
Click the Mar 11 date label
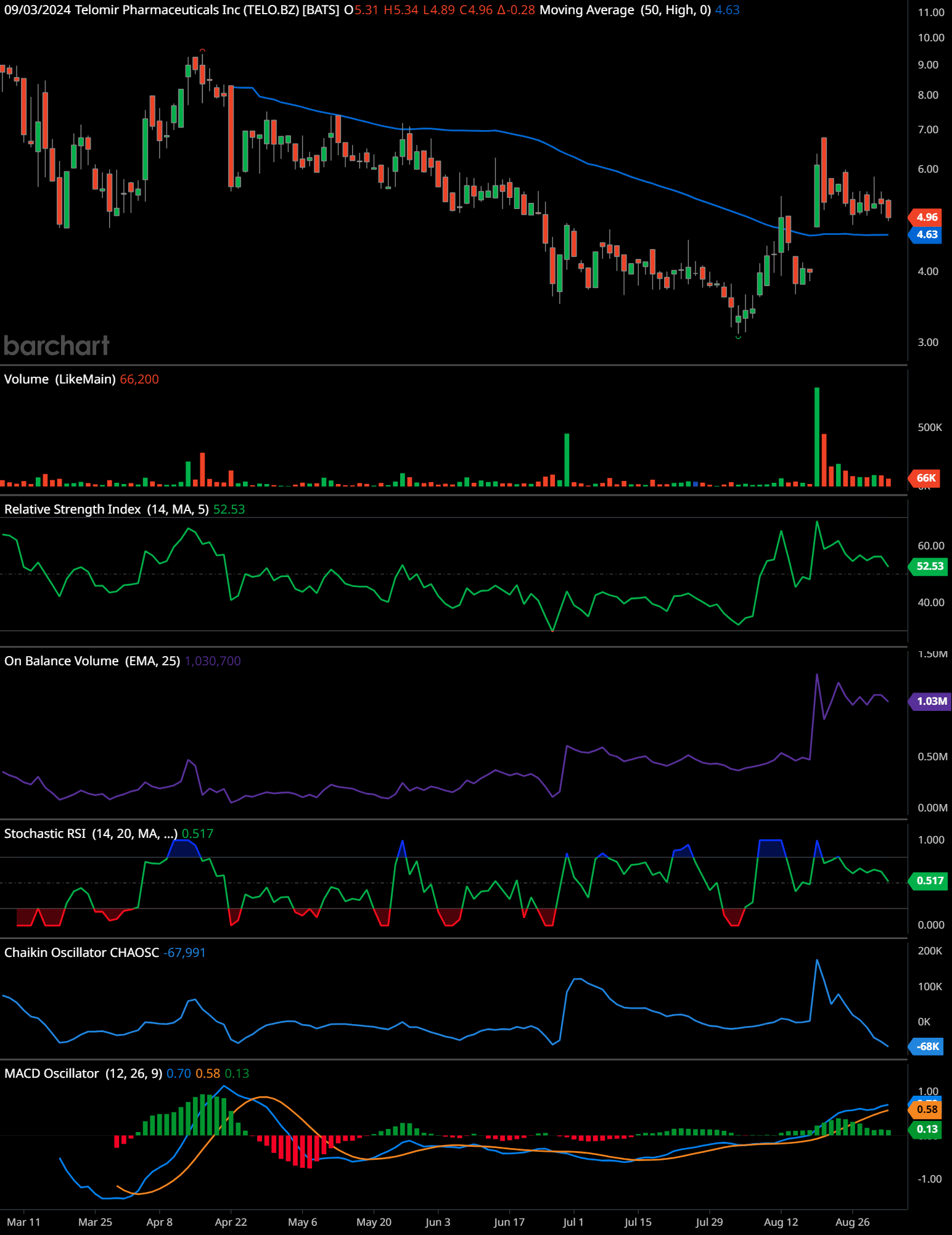[23, 1222]
